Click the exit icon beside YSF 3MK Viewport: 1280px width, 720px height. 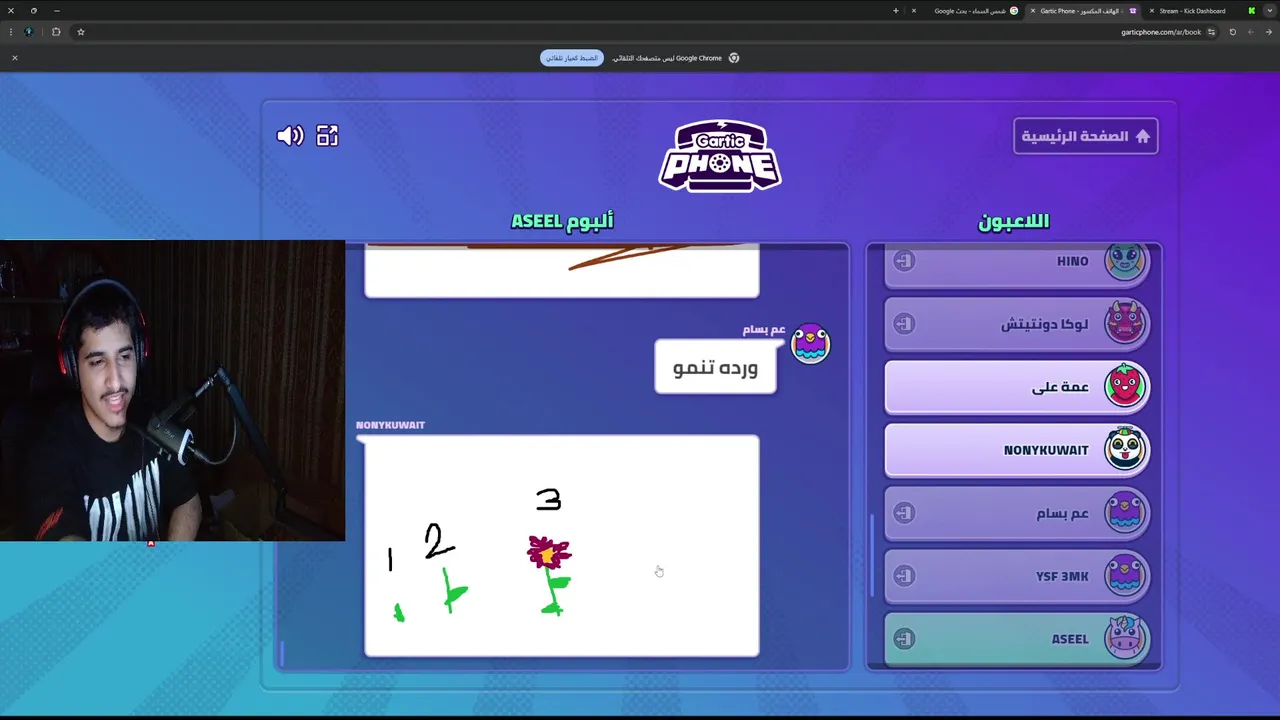904,576
